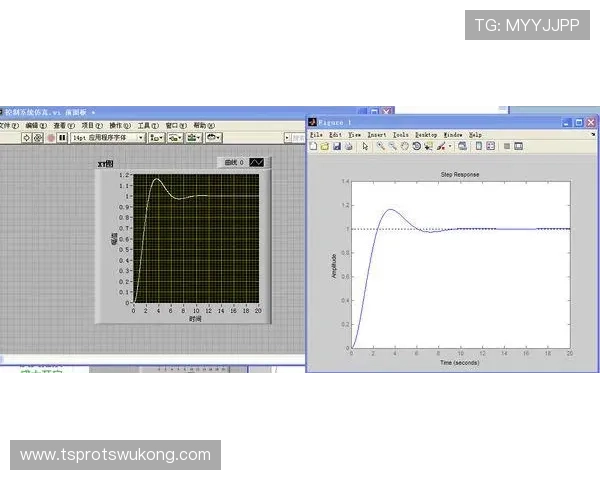Select the Edit Plot arrow tool
The width and height of the screenshot is (600, 480).
coord(365,146)
